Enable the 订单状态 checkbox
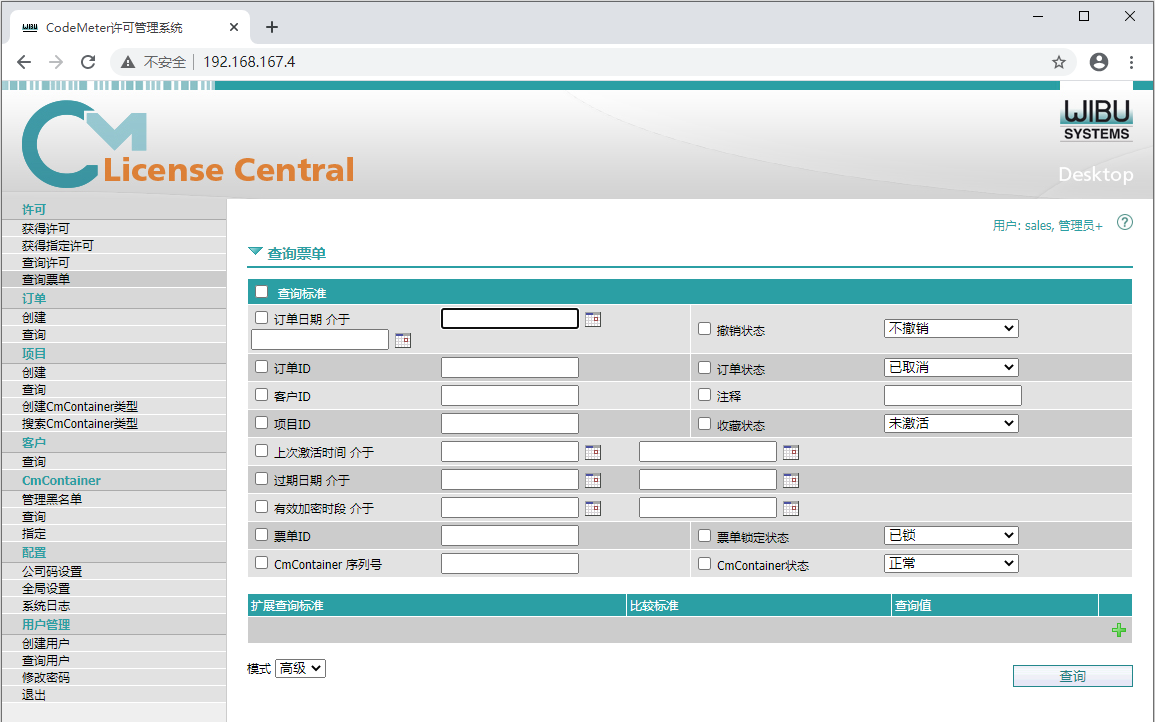This screenshot has width=1155, height=722. pos(704,367)
